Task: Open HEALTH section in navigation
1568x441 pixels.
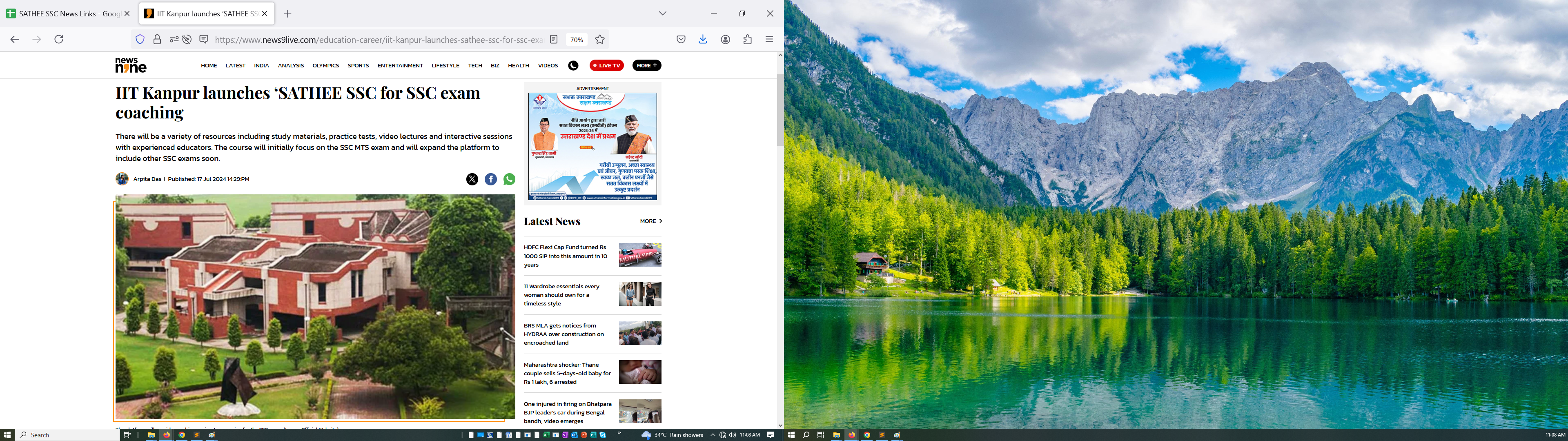Action: [x=519, y=66]
